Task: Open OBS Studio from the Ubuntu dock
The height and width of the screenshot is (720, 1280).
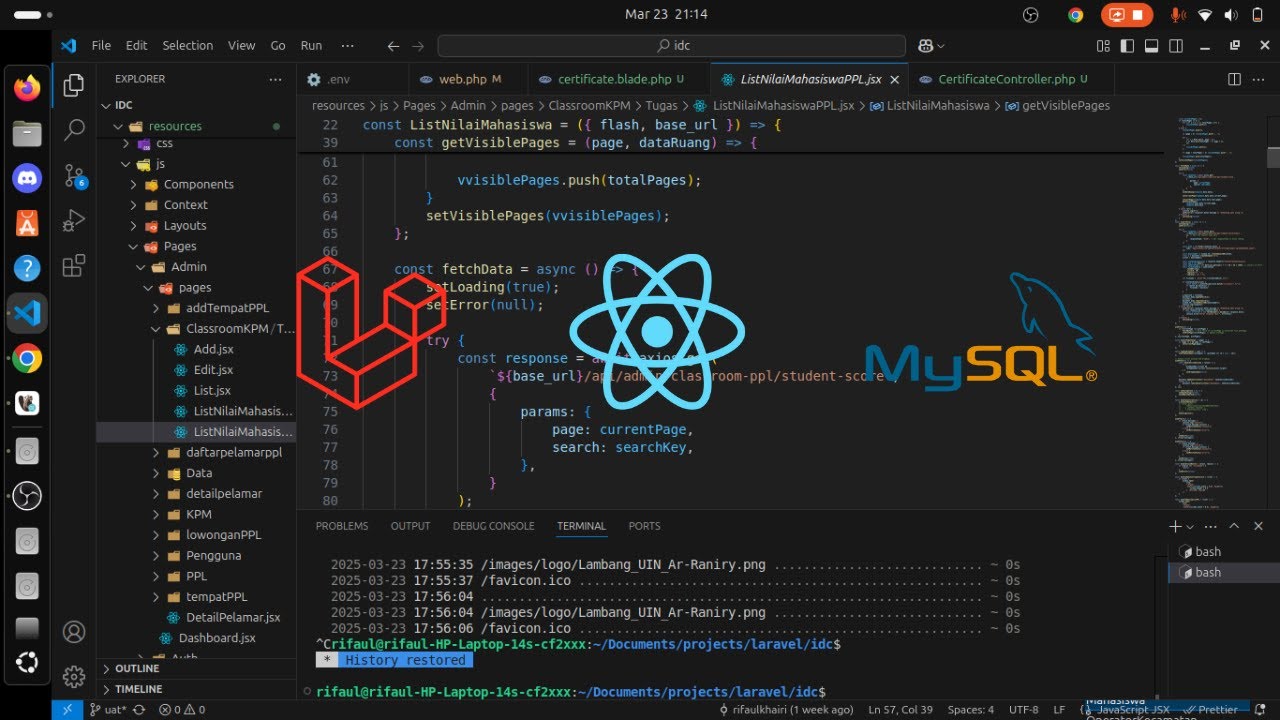Action: [x=27, y=495]
